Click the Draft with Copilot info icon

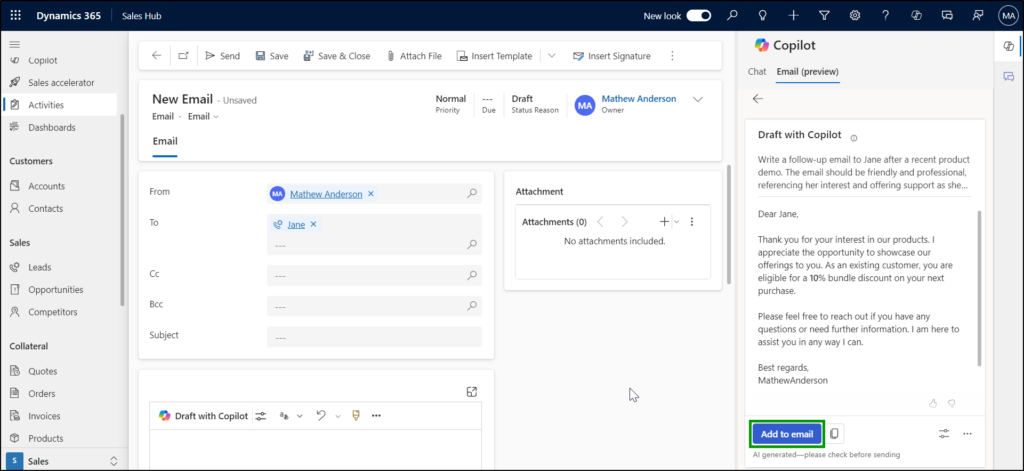(854, 138)
